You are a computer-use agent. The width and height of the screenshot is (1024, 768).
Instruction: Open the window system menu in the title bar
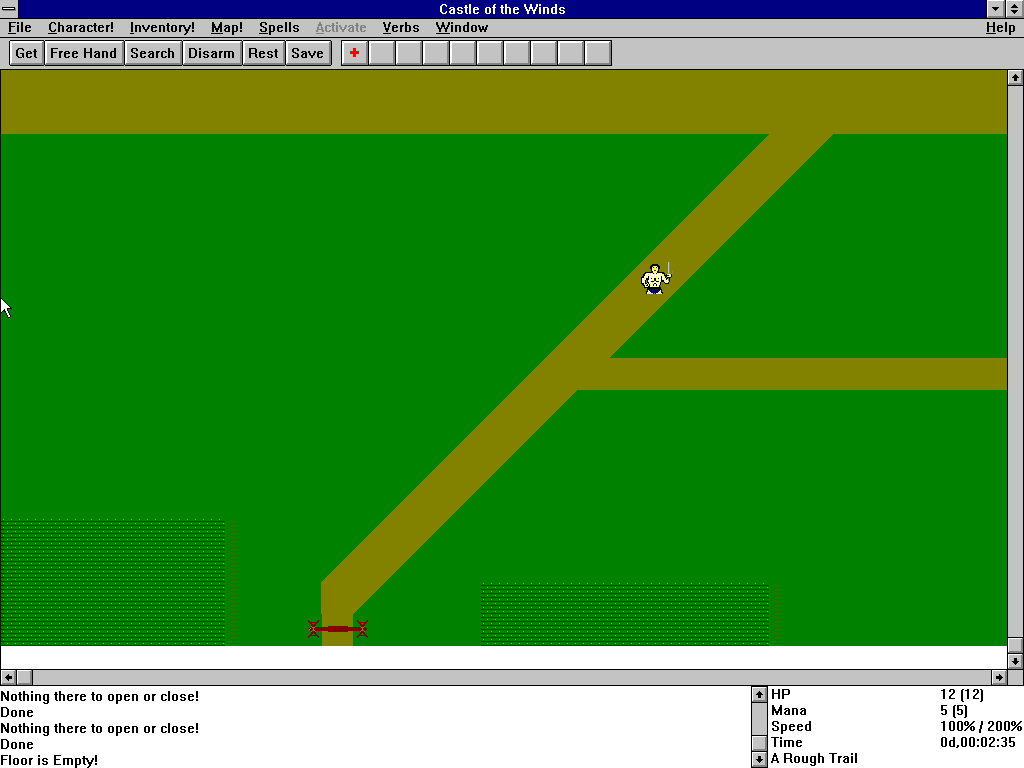coord(9,9)
